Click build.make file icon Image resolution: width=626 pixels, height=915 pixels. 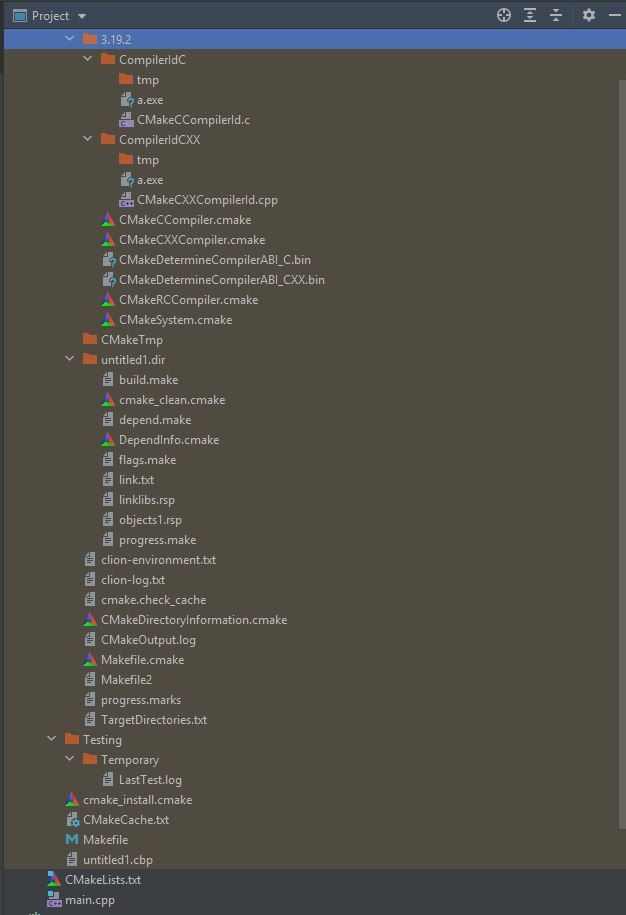108,379
